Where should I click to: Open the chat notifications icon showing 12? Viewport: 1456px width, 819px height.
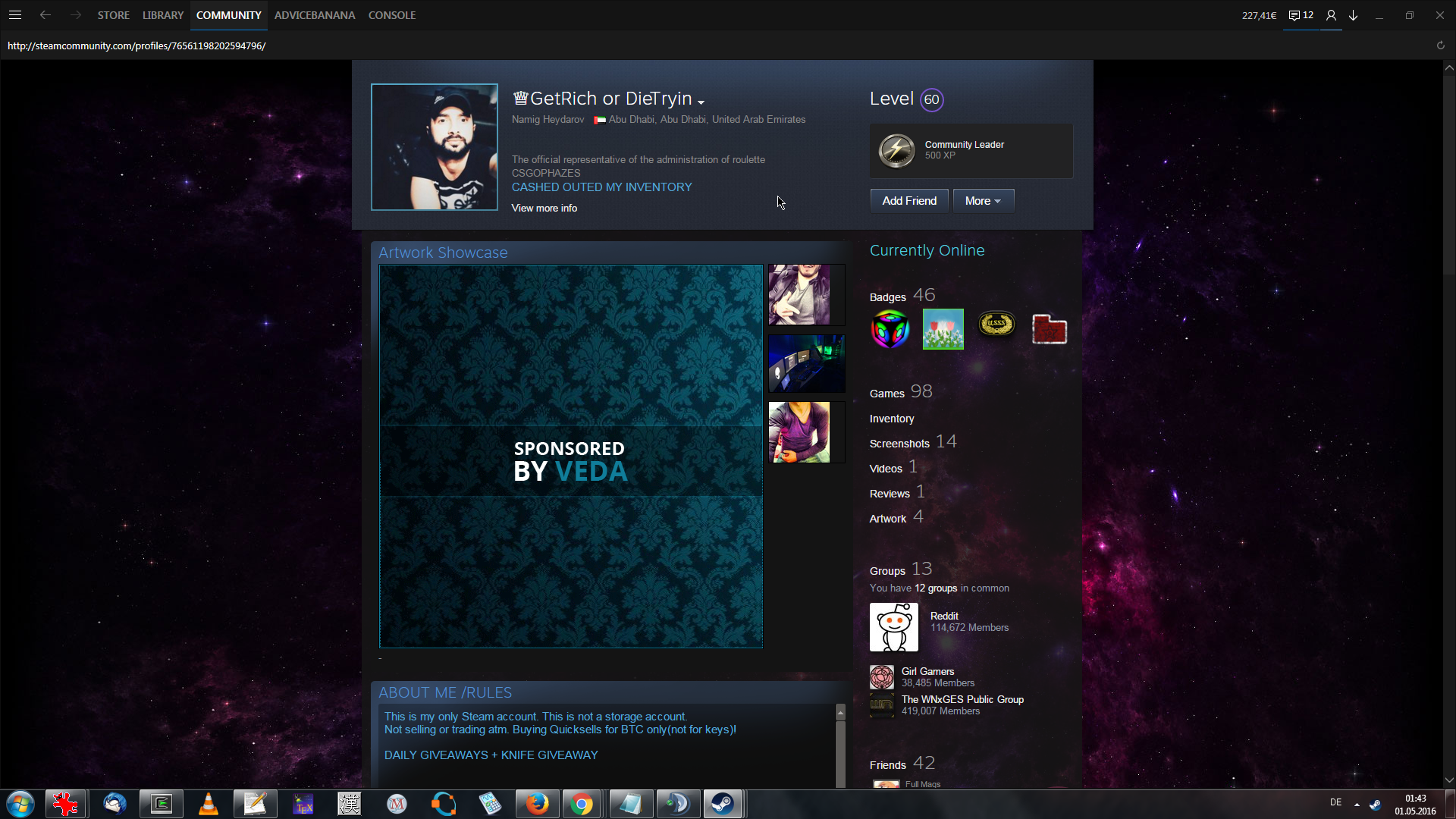1301,15
